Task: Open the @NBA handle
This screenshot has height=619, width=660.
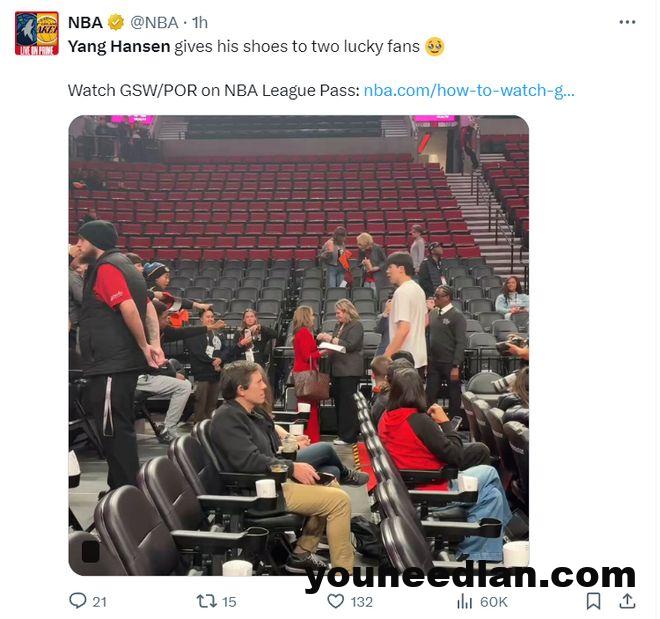Action: pyautogui.click(x=154, y=22)
